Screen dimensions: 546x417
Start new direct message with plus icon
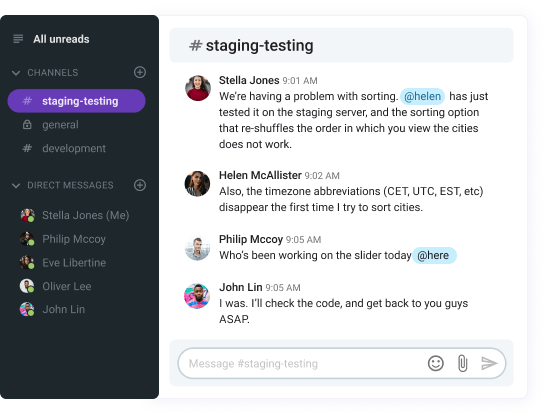(140, 185)
